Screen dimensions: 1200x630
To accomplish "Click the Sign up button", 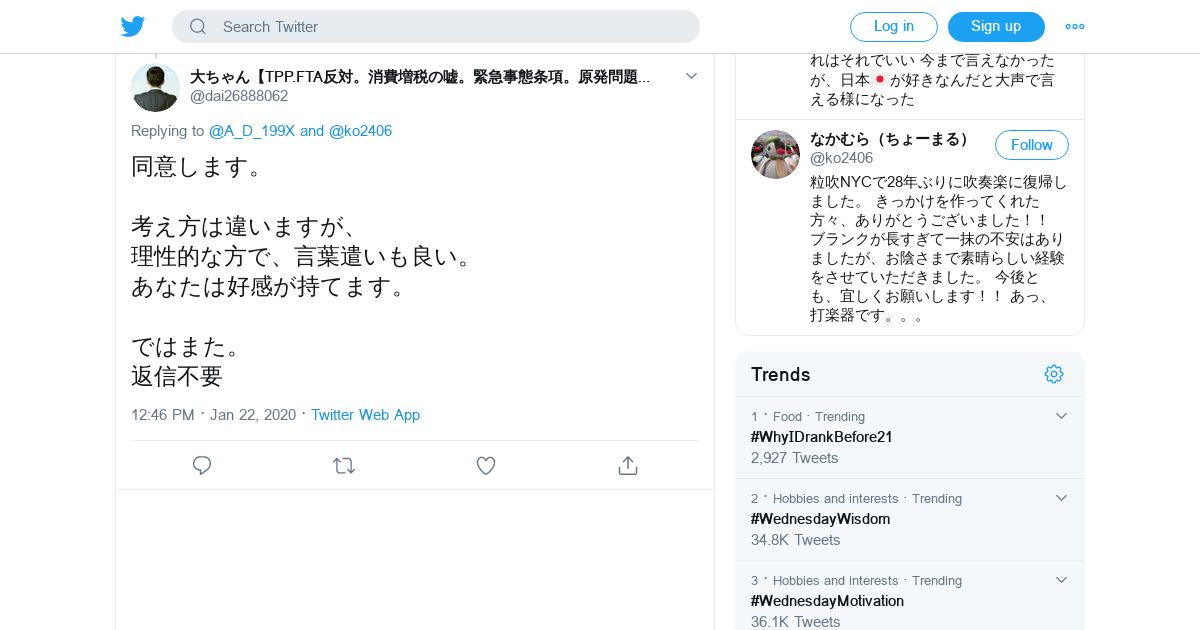I will click(x=996, y=27).
